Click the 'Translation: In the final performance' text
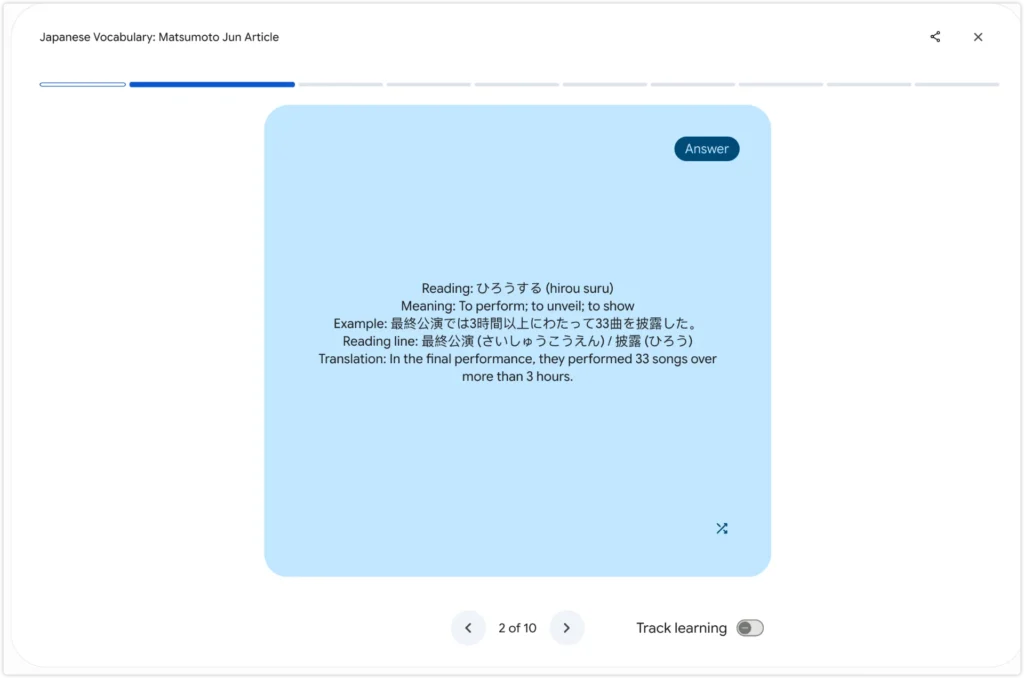 (x=517, y=368)
